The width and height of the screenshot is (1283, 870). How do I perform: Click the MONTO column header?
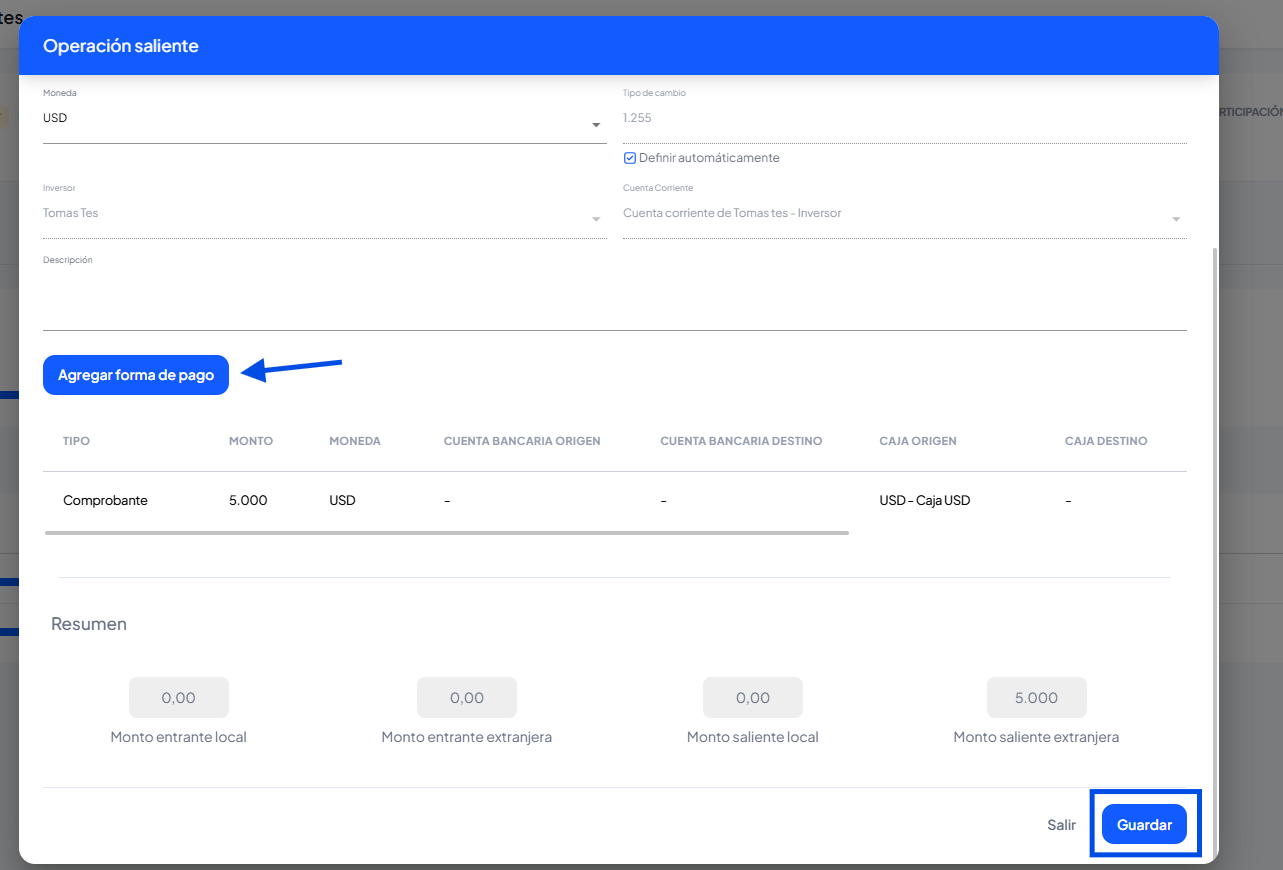(x=250, y=441)
